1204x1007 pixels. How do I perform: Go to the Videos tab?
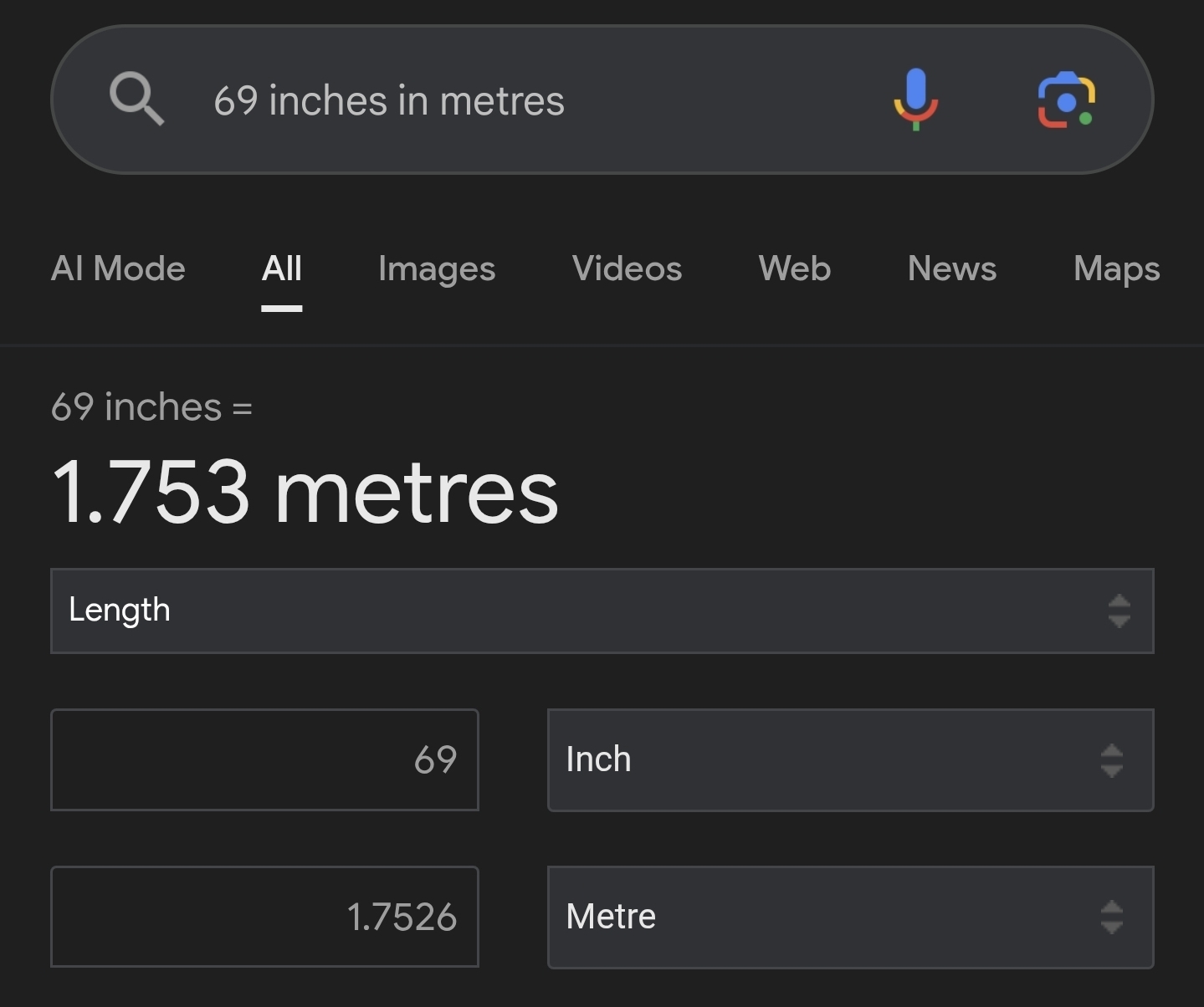click(627, 269)
